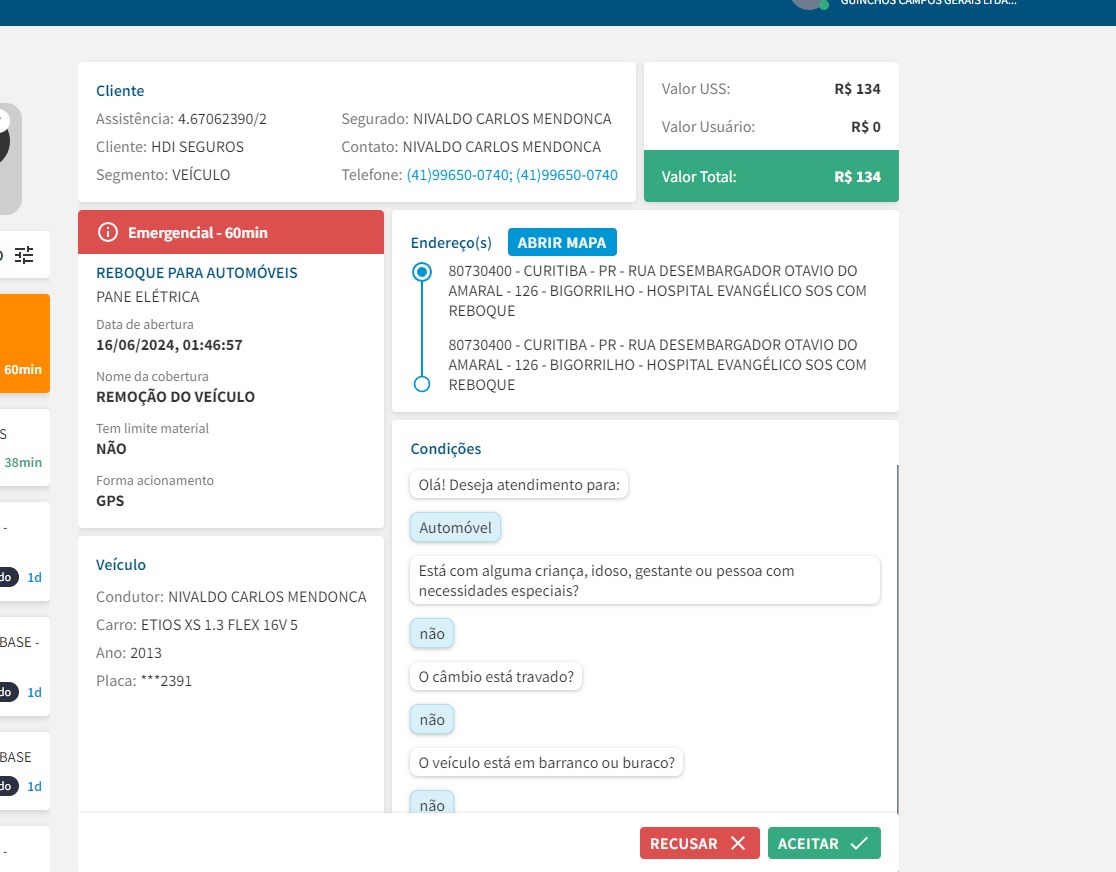The width and height of the screenshot is (1116, 872).
Task: Call the second listed phone number
Action: tap(567, 175)
